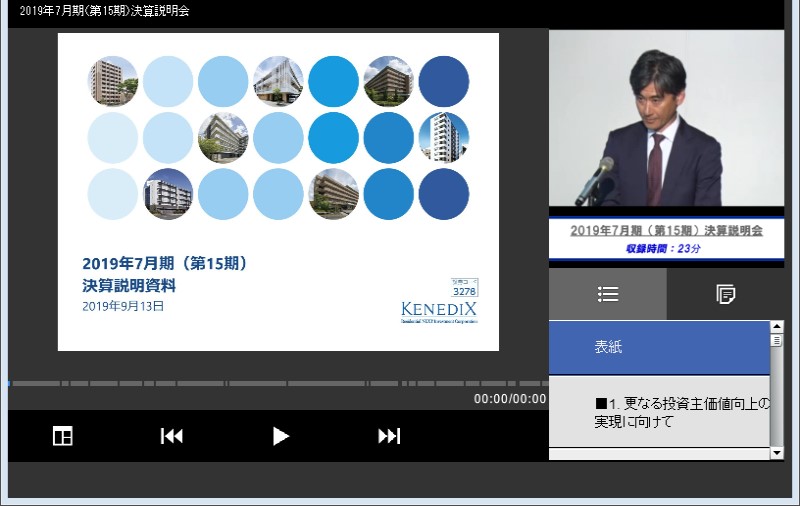The image size is (800, 506).
Task: Click the securities code 3278 box
Action: [465, 288]
